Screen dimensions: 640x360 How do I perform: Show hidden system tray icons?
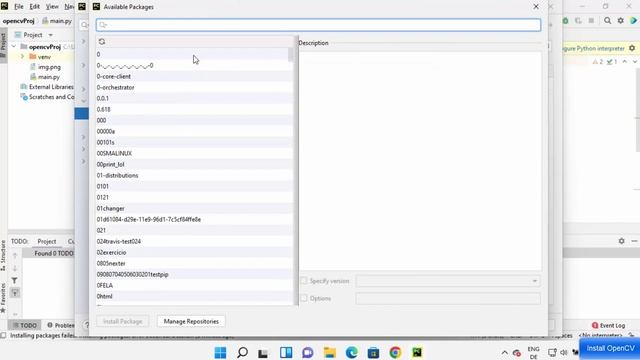[504, 353]
